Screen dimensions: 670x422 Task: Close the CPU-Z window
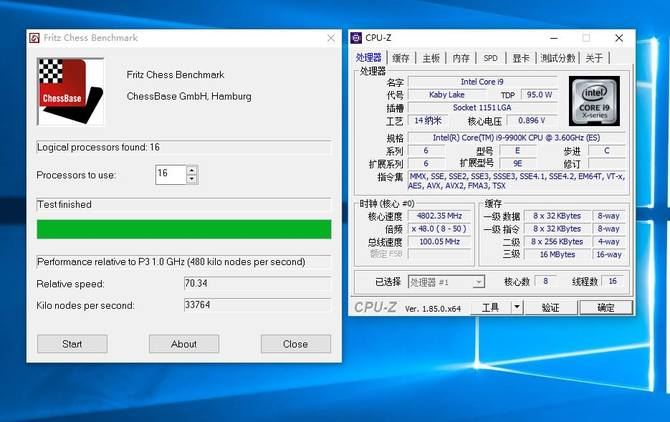tap(619, 38)
